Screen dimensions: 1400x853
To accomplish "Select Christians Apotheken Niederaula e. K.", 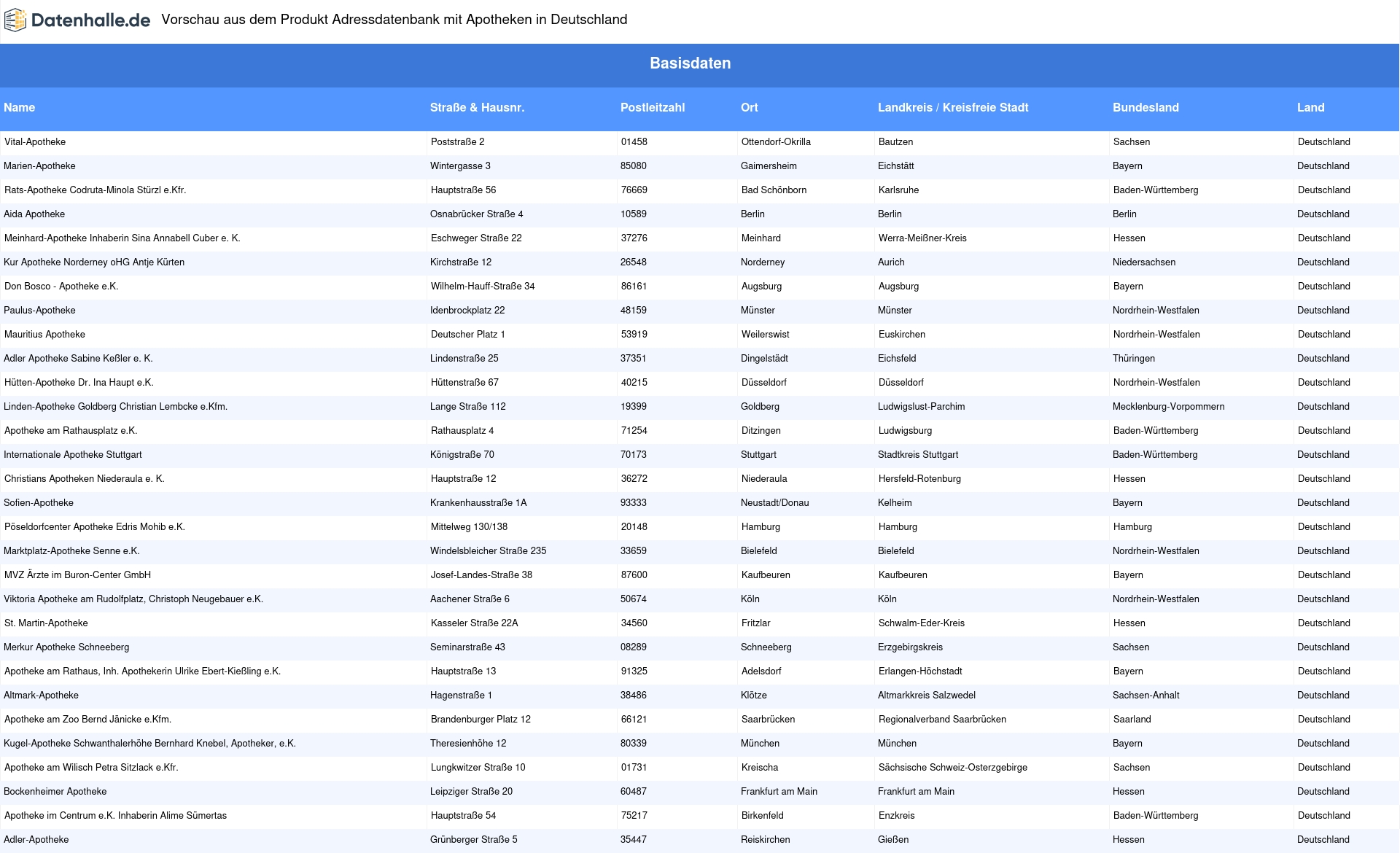I will [85, 479].
